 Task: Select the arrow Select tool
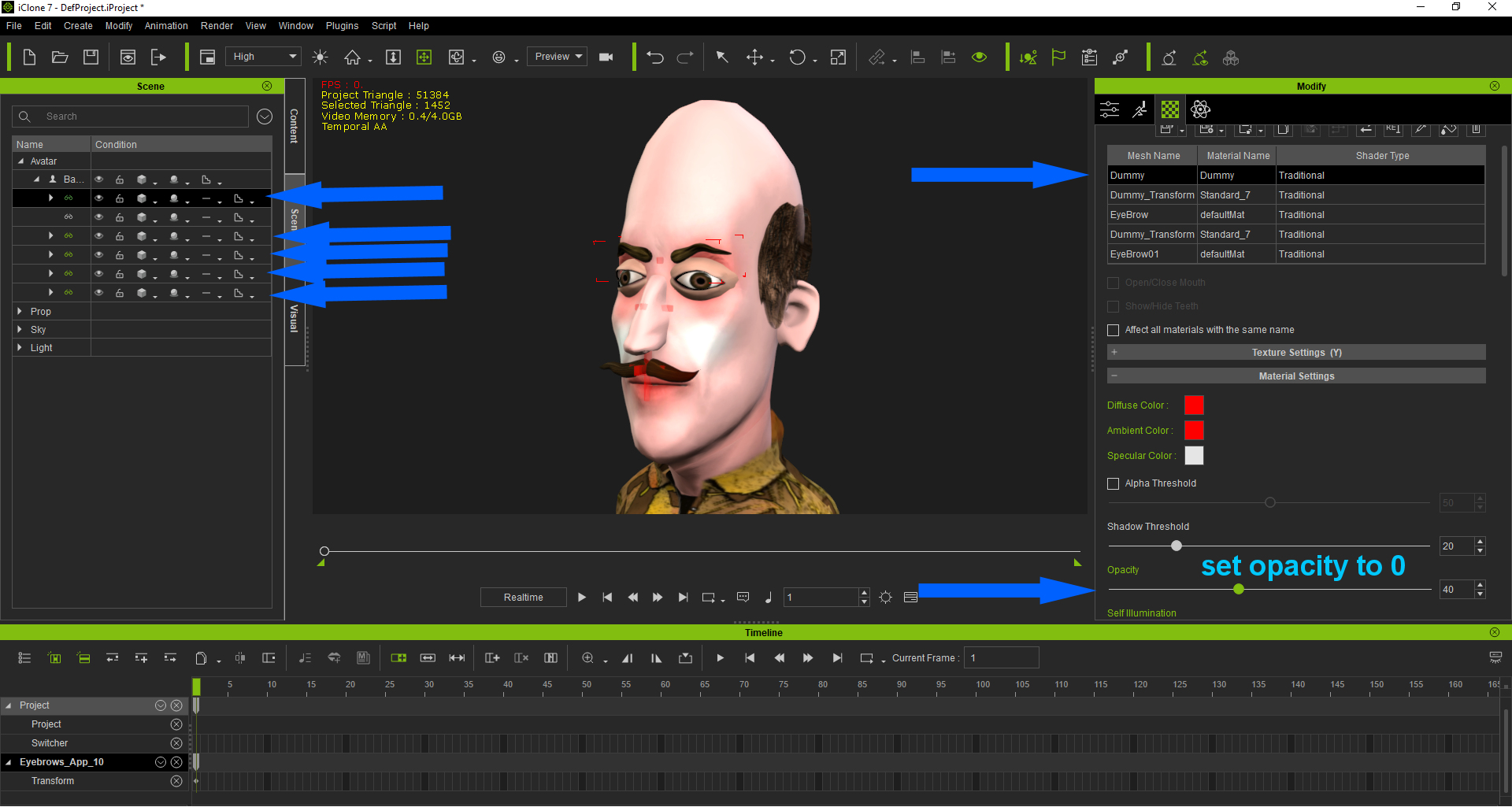[x=721, y=57]
